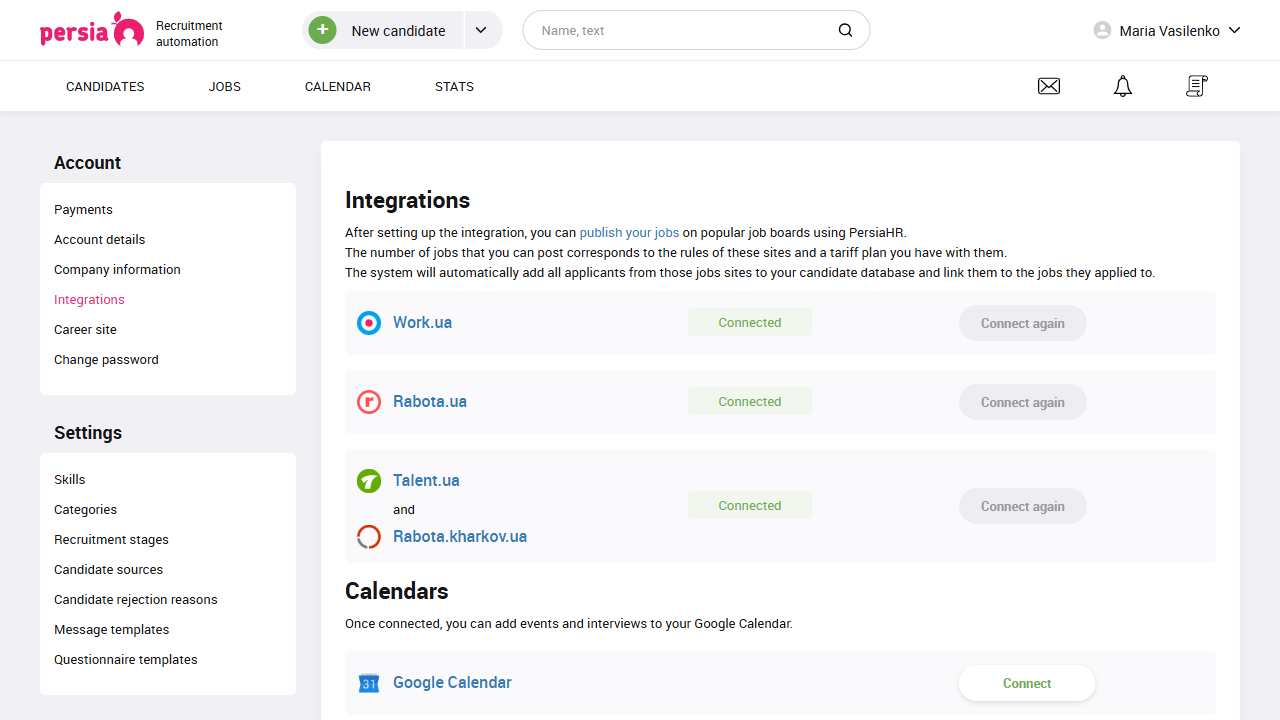Viewport: 1280px width, 720px height.
Task: Connect Google Calendar
Action: [1026, 682]
